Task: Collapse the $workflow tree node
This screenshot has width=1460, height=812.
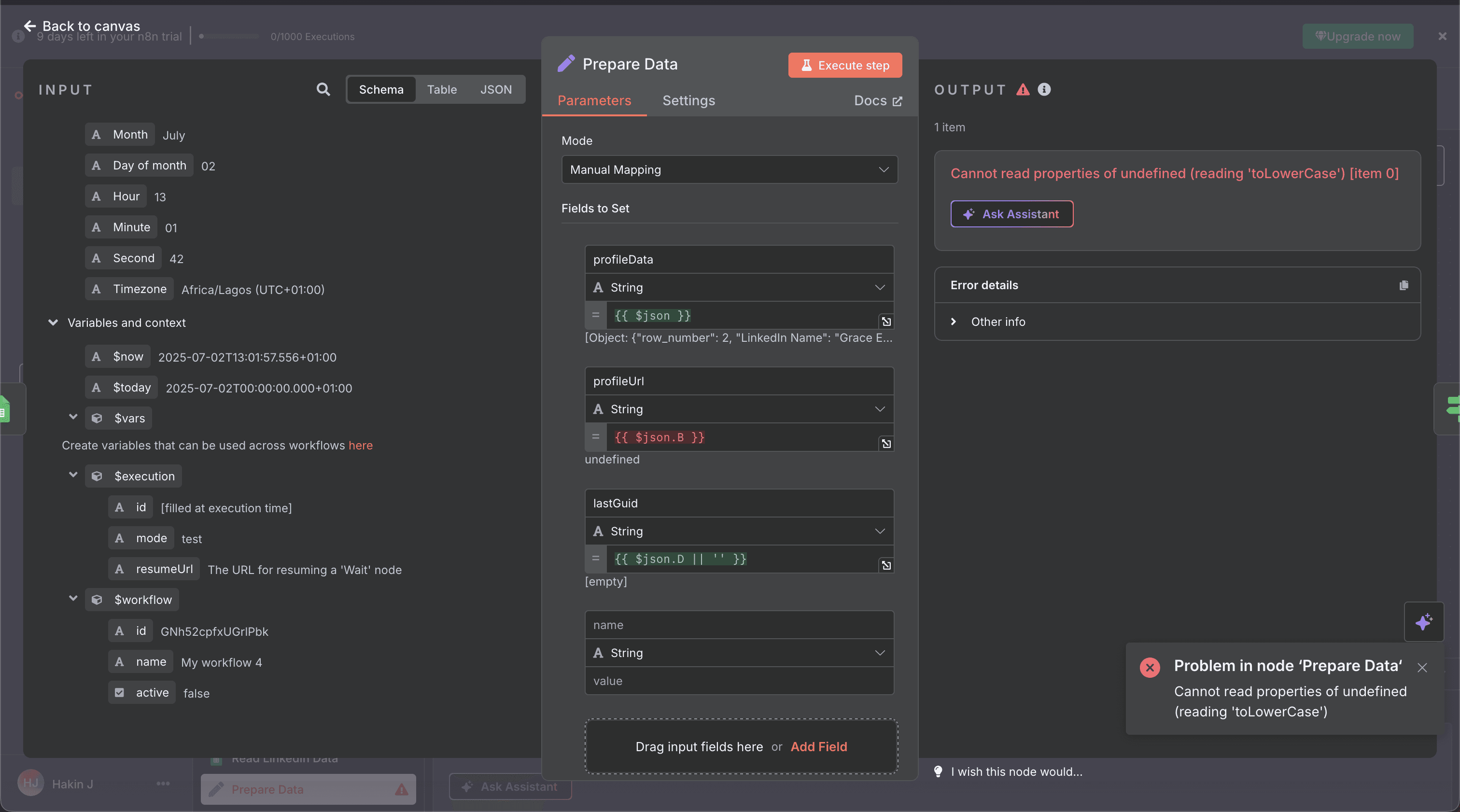Action: (x=73, y=598)
